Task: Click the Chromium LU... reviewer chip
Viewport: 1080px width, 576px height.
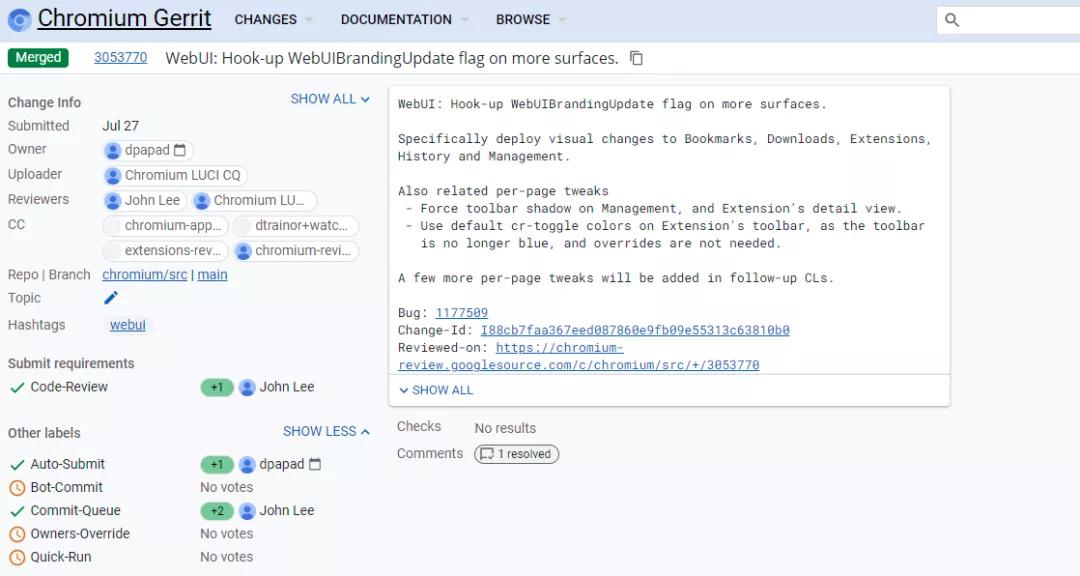Action: click(x=254, y=200)
